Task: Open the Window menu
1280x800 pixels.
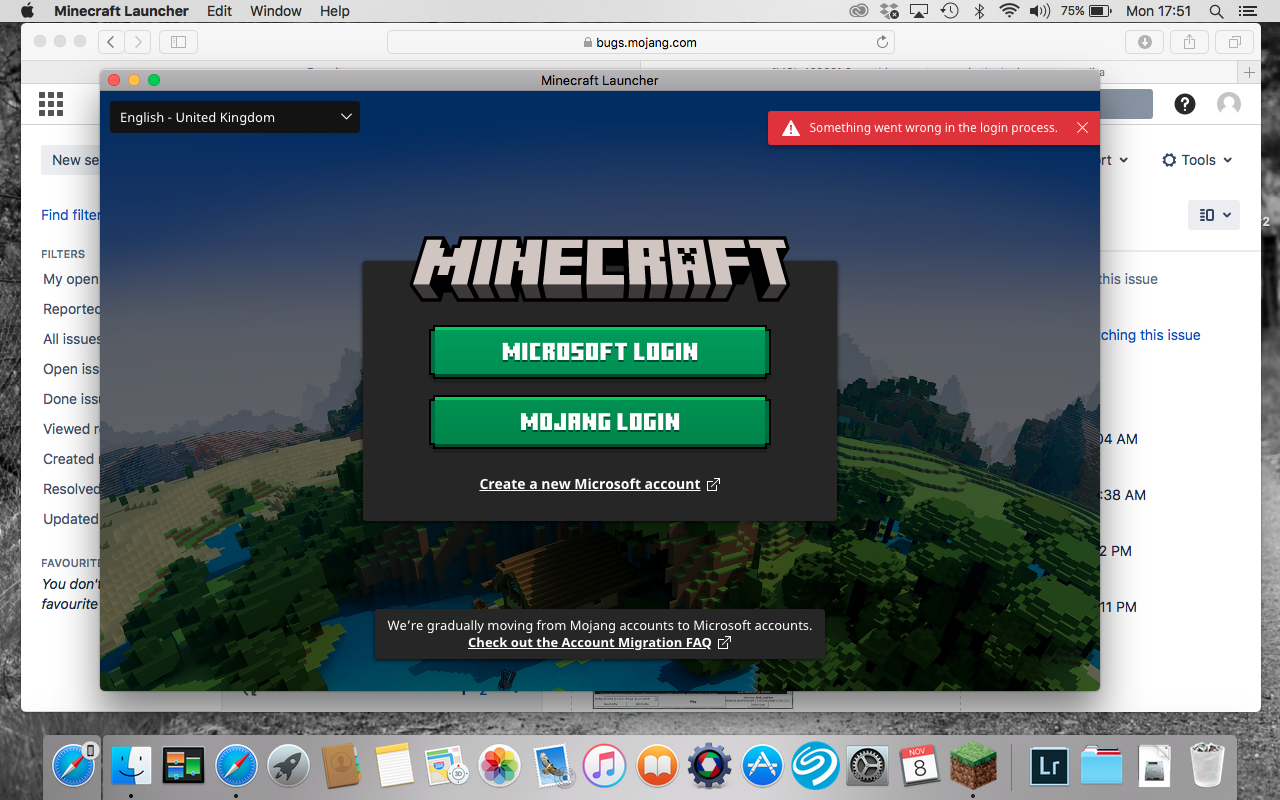Action: (276, 11)
